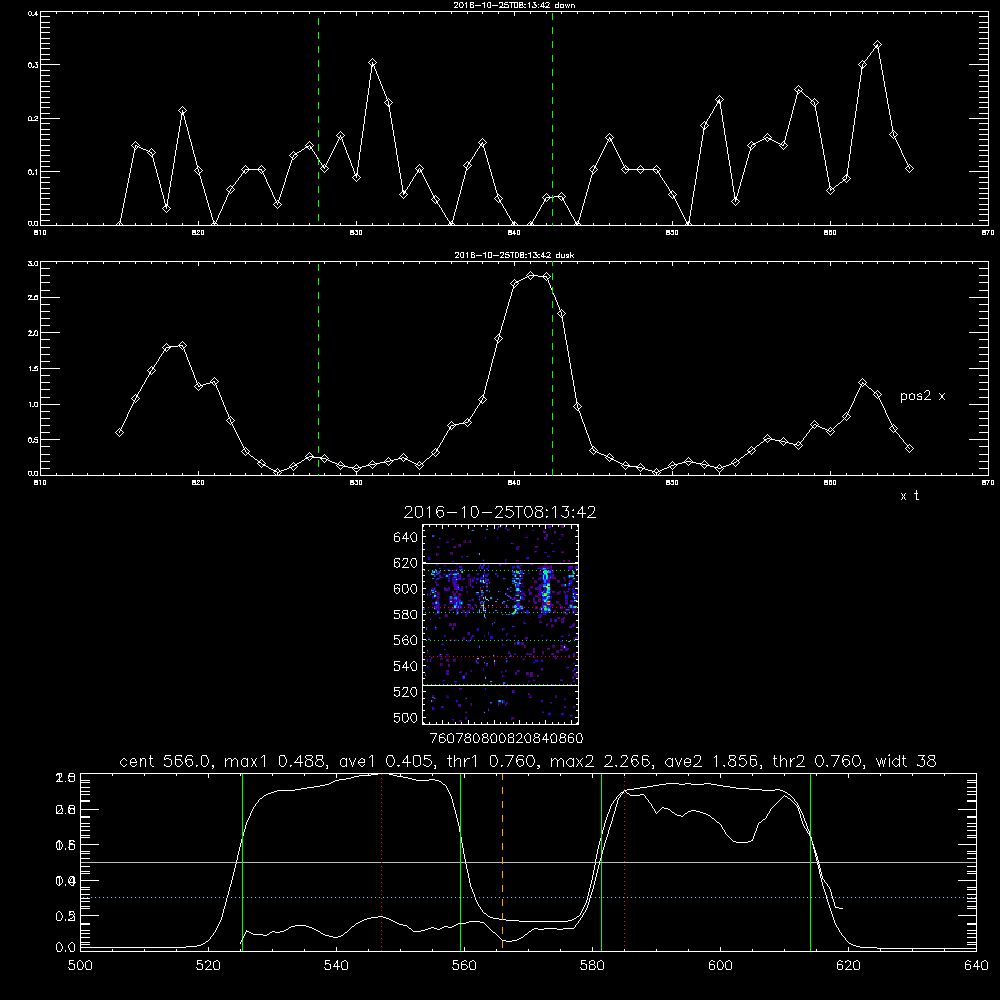Click the orange dashed center line in bottom plot

(503, 861)
